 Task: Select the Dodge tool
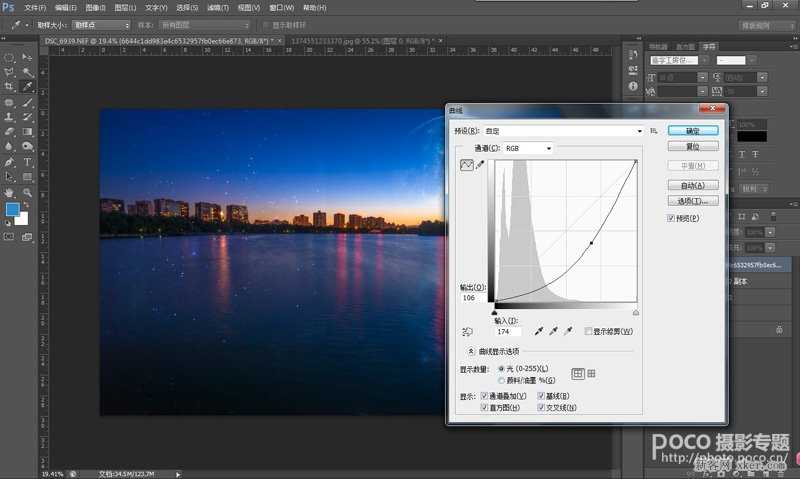[x=27, y=146]
